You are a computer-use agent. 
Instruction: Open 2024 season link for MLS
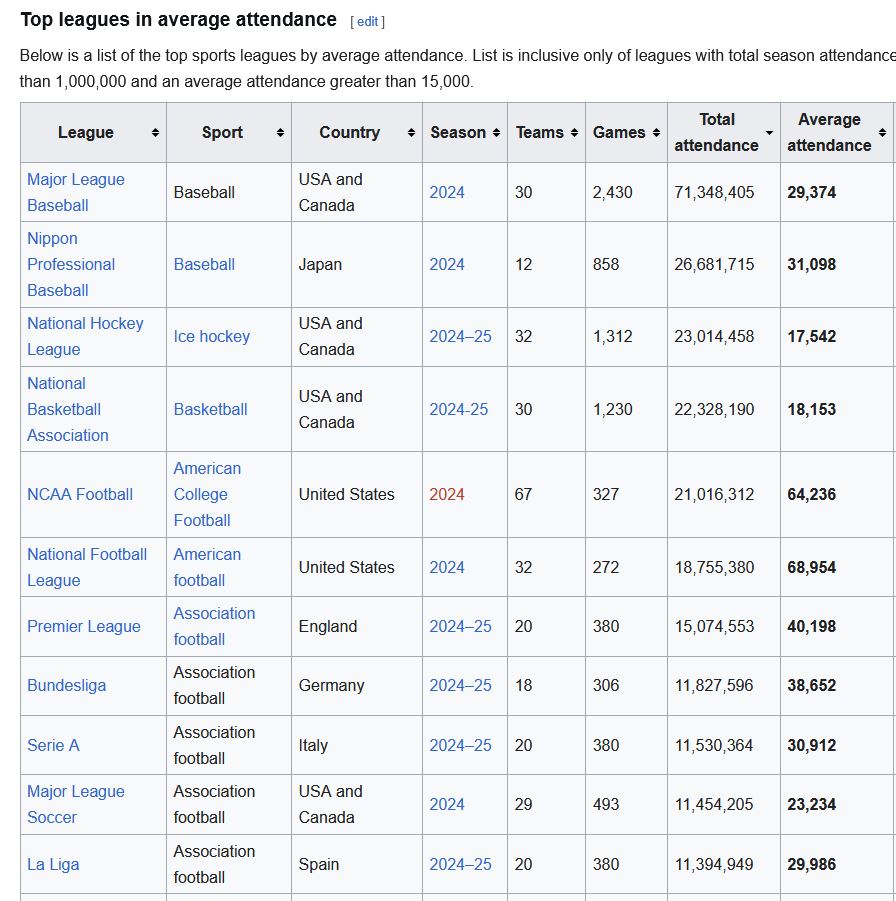pyautogui.click(x=447, y=804)
